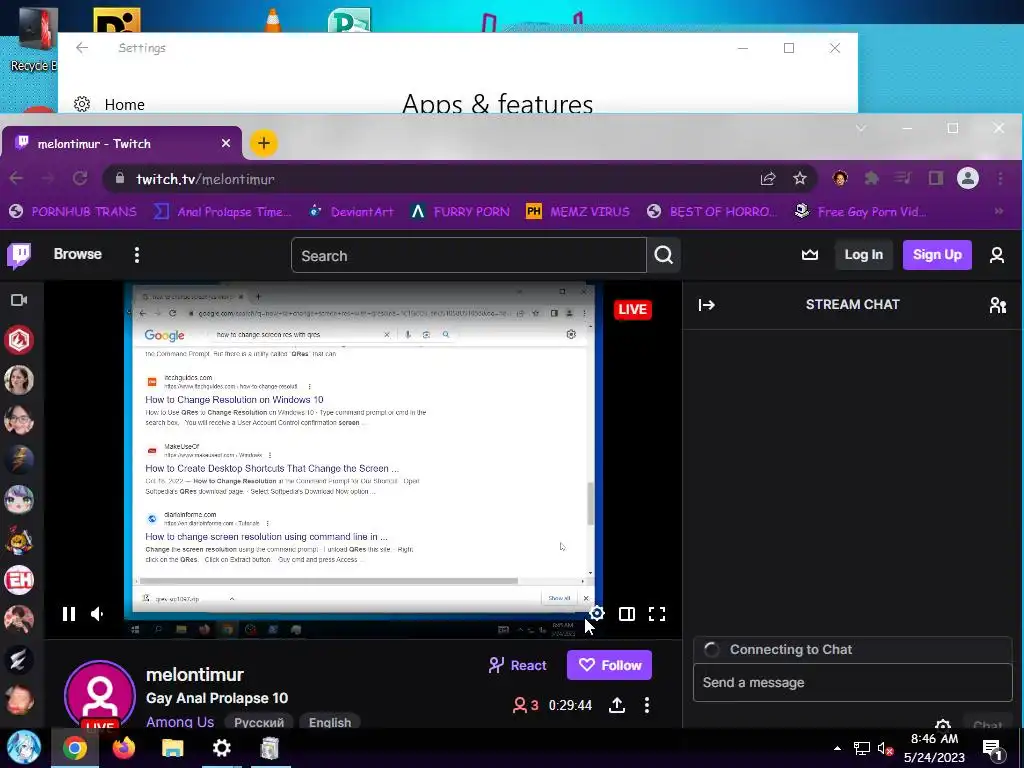The image size is (1024, 768).
Task: Expand the bookmarks overflow chevron
Action: 999,211
